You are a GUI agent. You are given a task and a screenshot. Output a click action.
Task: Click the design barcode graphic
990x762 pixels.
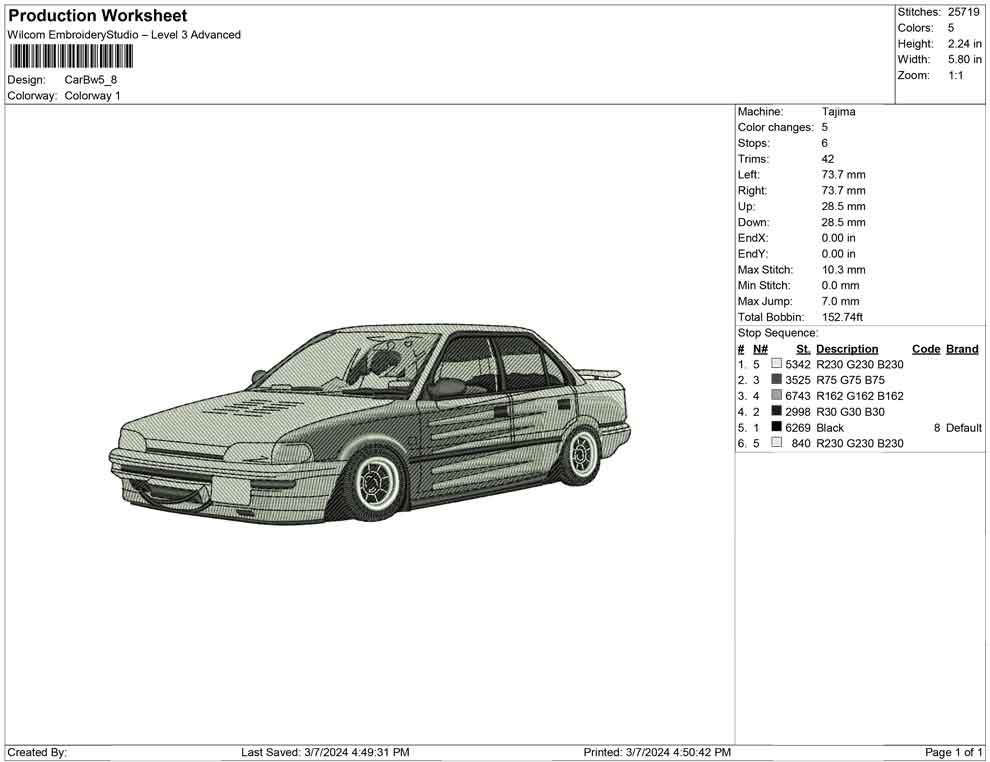point(71,57)
